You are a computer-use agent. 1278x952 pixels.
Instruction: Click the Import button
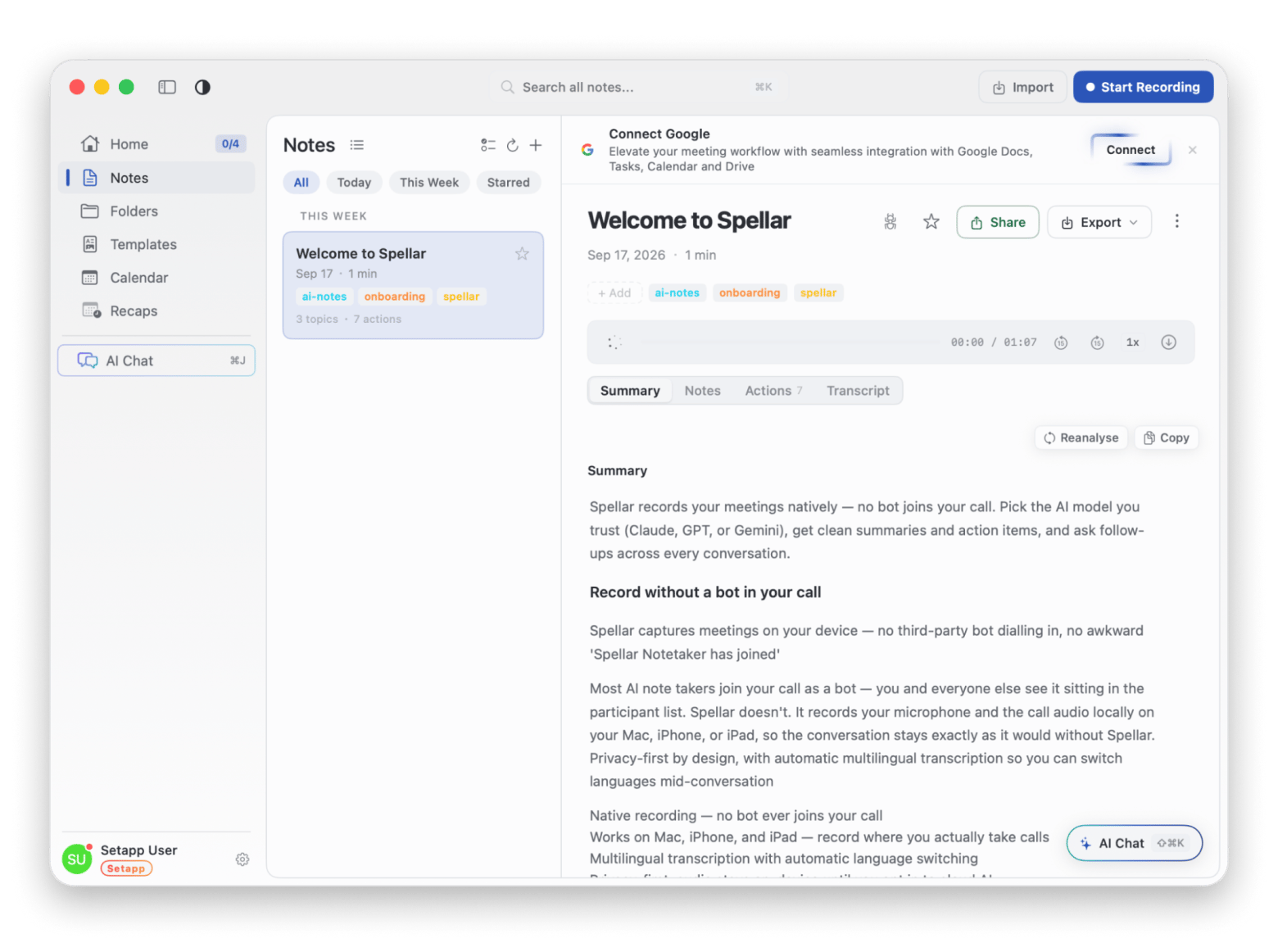[1023, 87]
